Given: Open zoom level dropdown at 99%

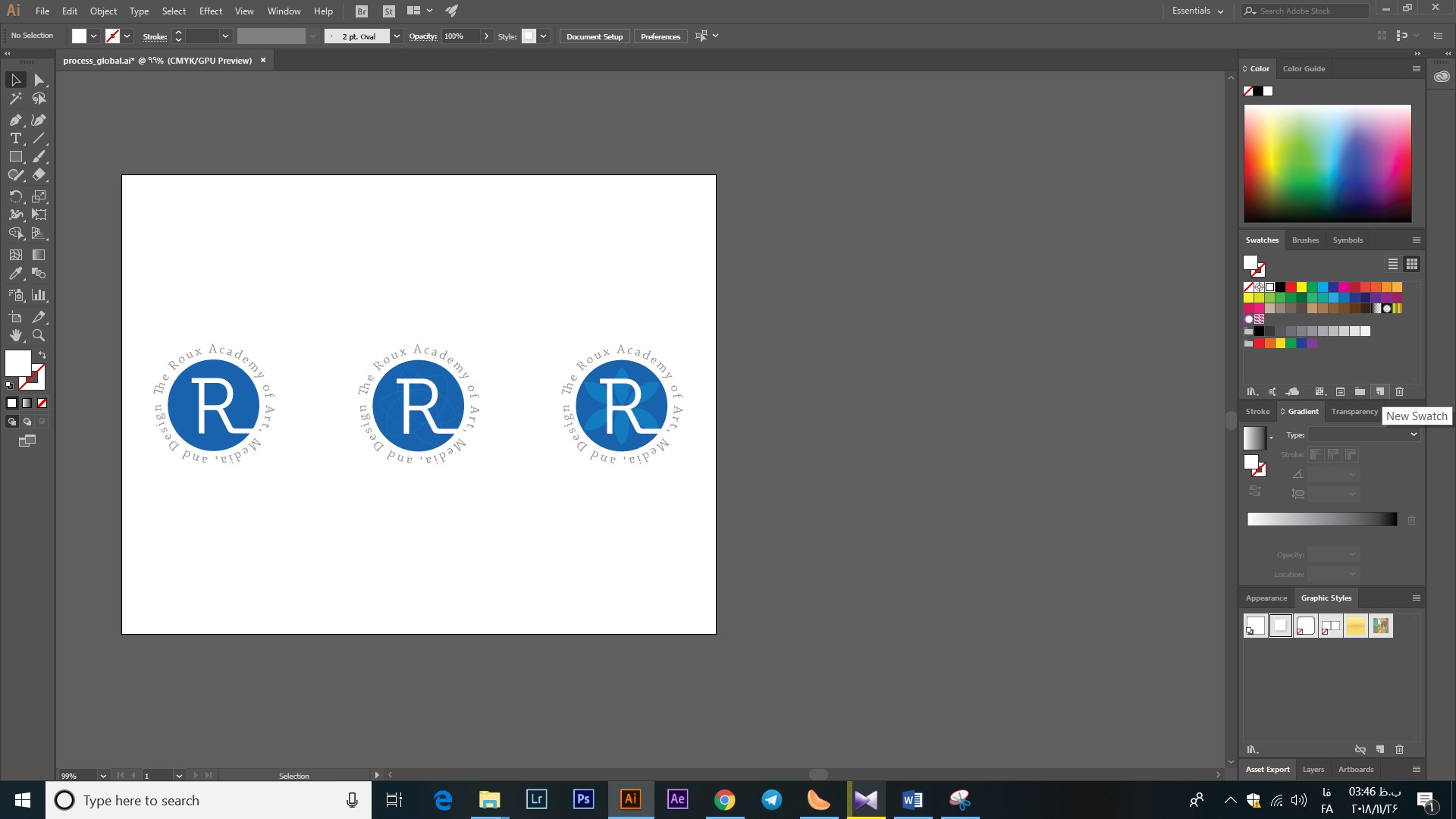Looking at the screenshot, I should coord(103,776).
